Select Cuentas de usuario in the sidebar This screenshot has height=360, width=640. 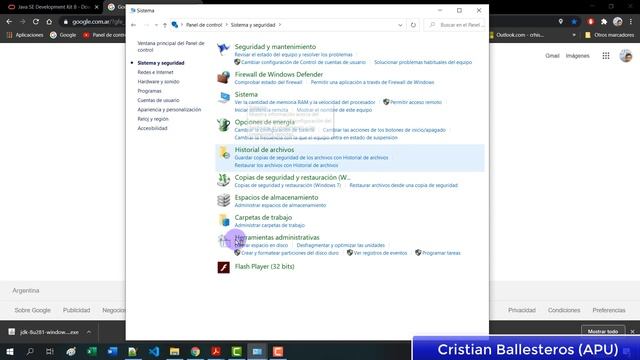click(x=158, y=100)
